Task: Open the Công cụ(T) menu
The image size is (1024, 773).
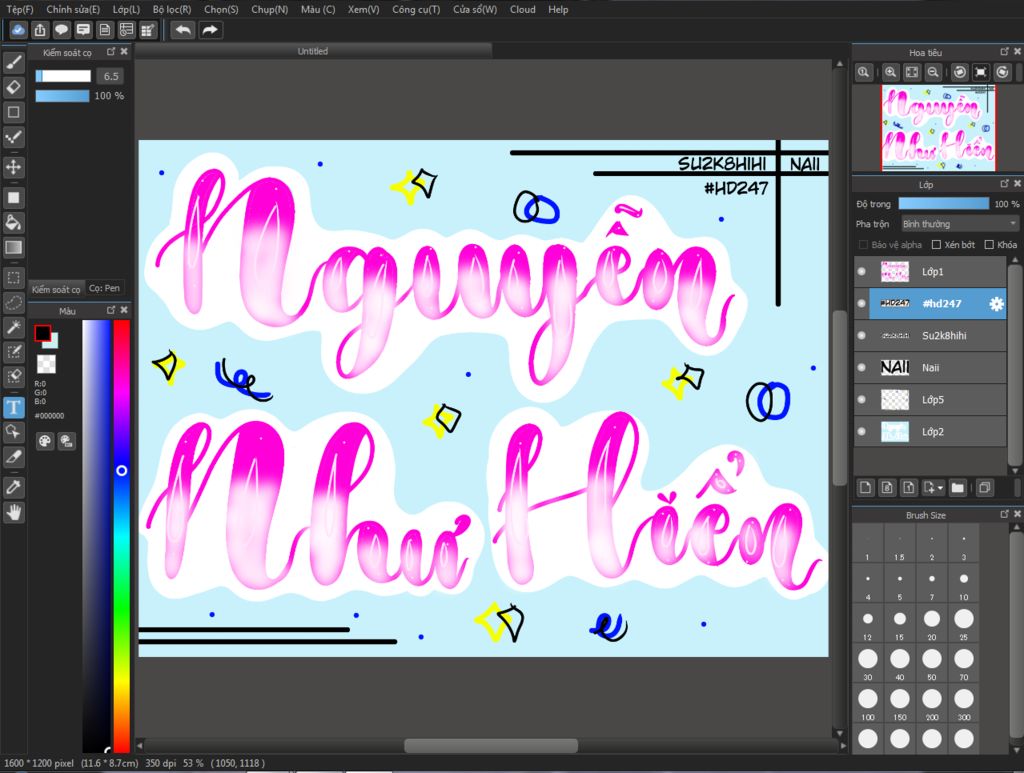Action: click(x=416, y=9)
